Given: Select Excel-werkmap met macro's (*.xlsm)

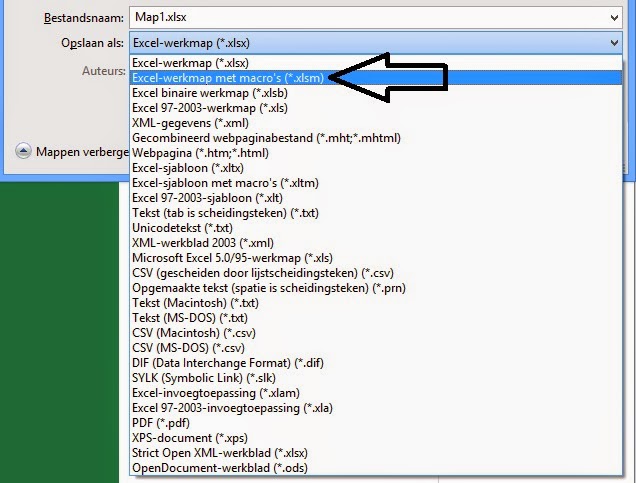Looking at the screenshot, I should click(x=376, y=77).
